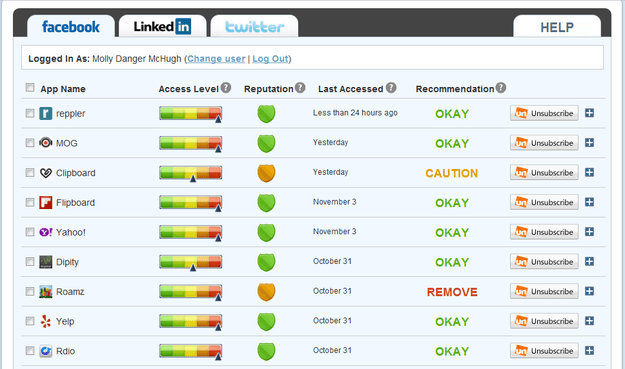Click the green reputation shield for Rdio
Image resolution: width=625 pixels, height=369 pixels.
[x=266, y=351]
